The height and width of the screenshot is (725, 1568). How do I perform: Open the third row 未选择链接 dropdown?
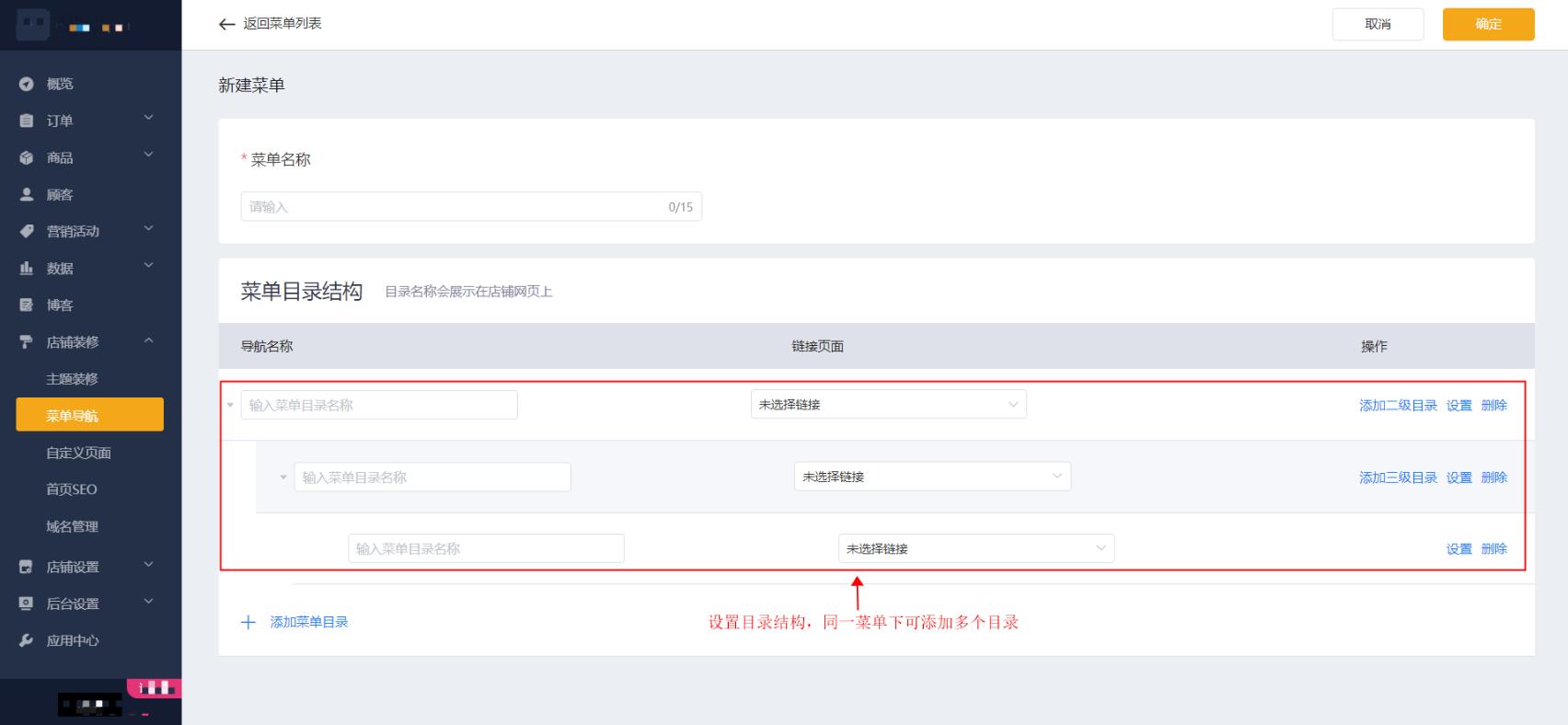point(975,548)
